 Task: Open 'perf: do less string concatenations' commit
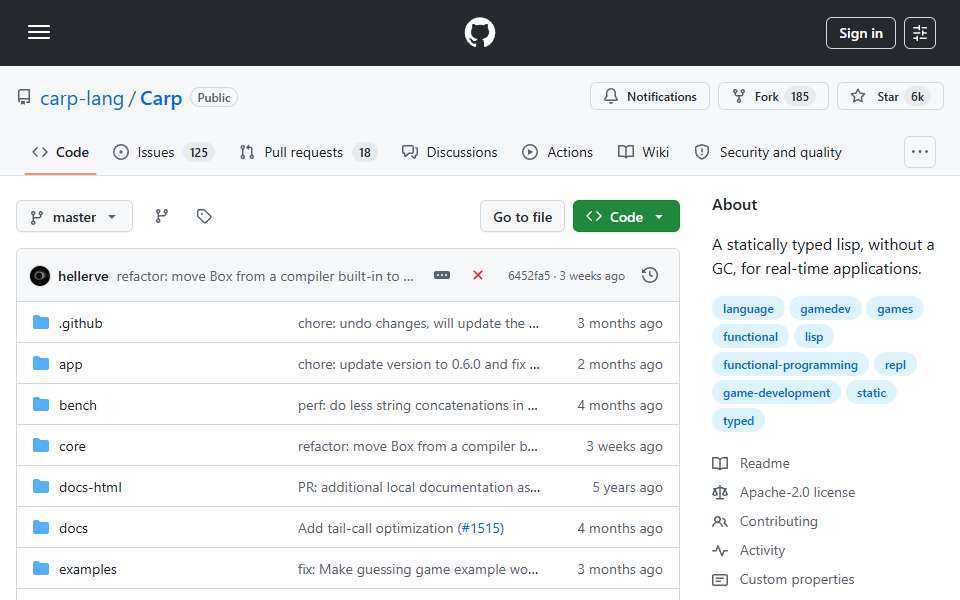[x=418, y=405]
